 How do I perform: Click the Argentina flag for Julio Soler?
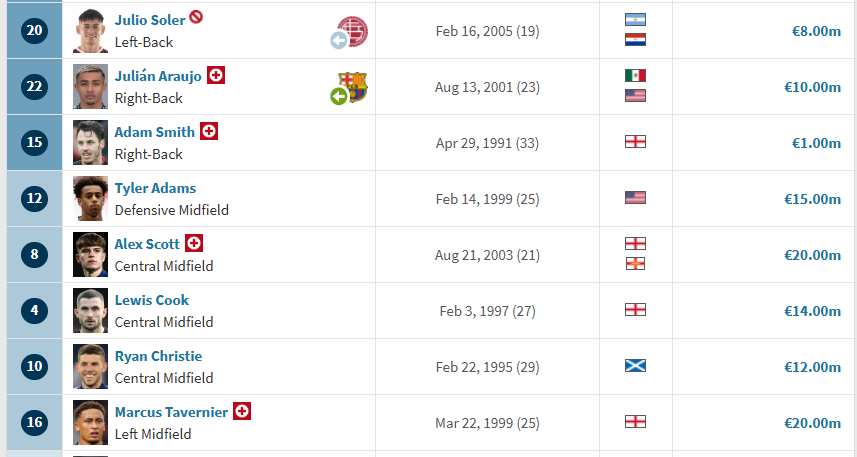coord(635,20)
